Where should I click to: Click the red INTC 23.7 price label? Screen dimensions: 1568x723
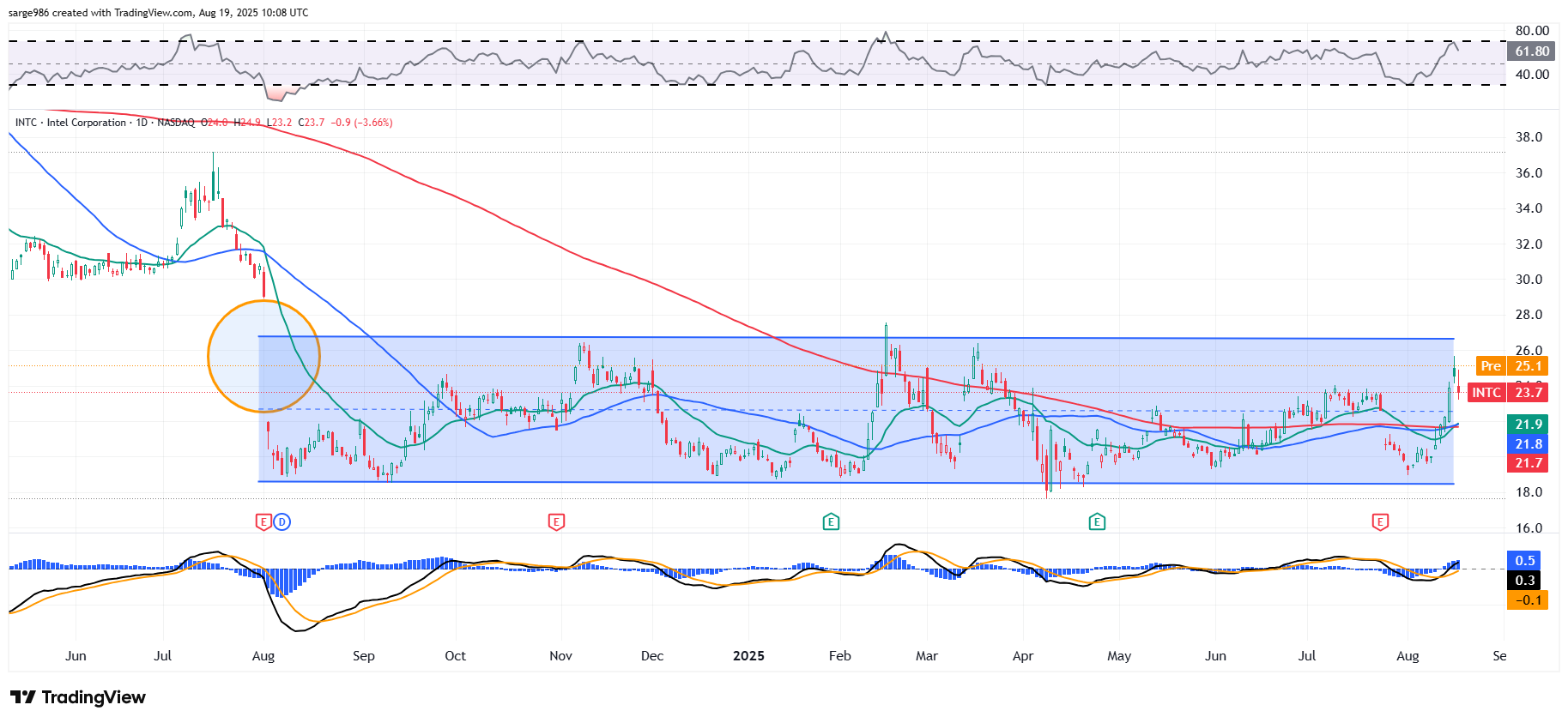[1508, 393]
